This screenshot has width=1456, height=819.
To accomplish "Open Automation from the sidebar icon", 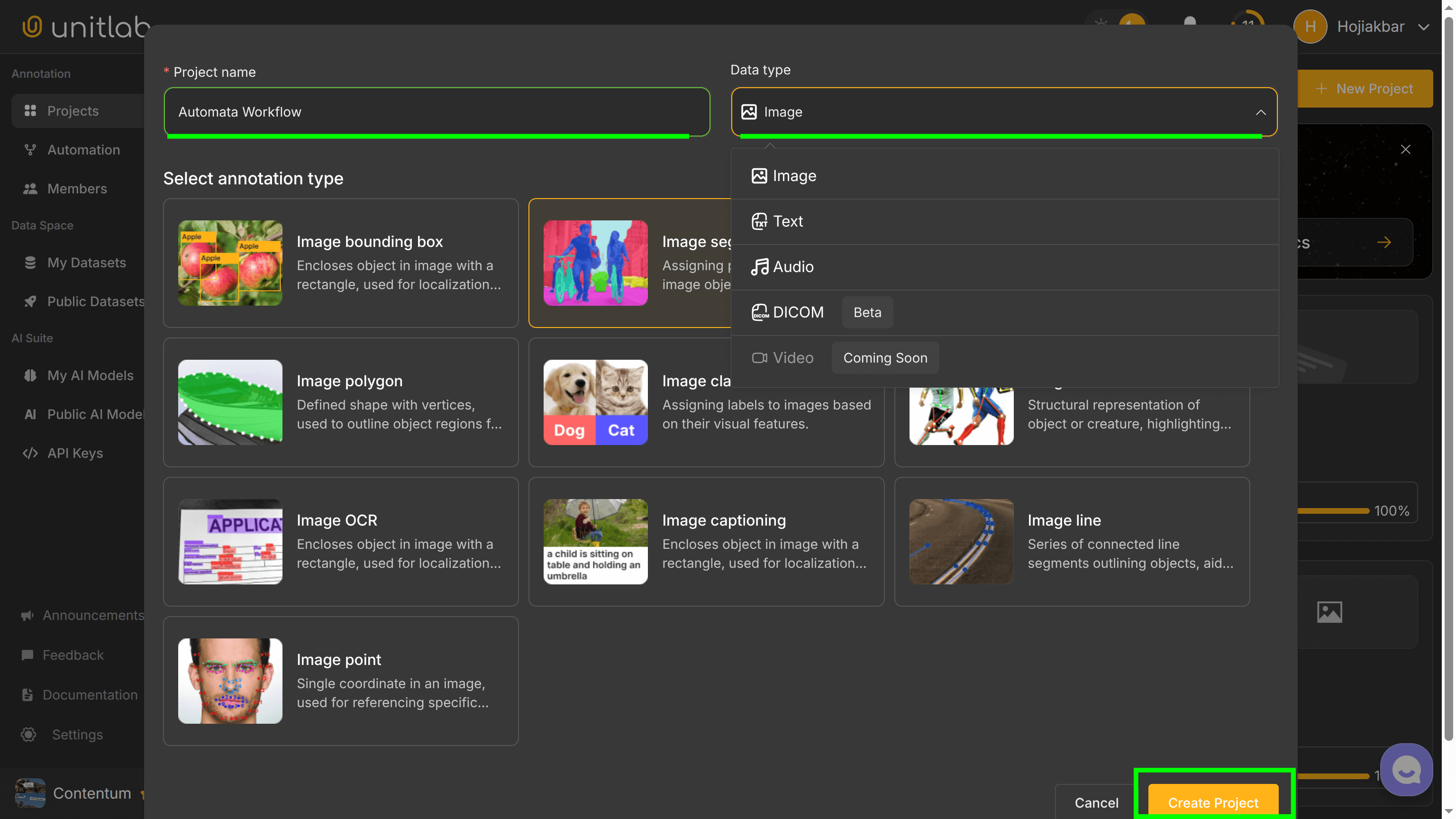I will pos(30,150).
